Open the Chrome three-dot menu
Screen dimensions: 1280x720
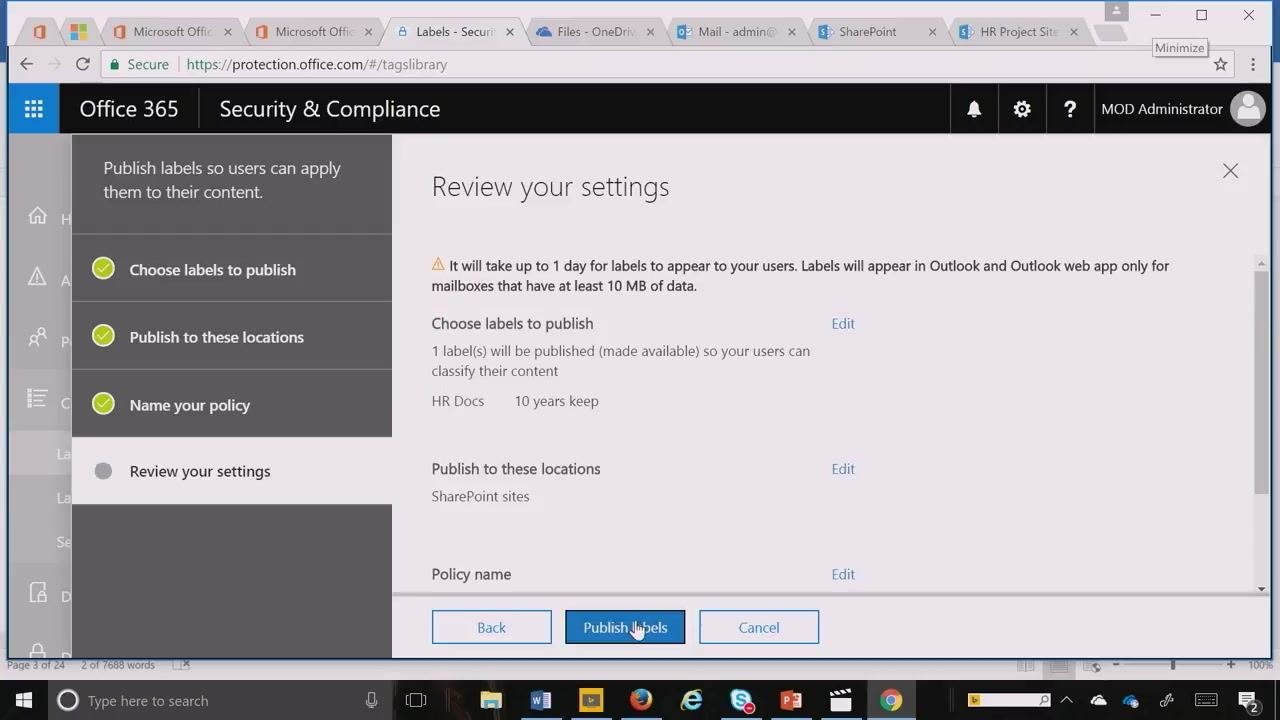(x=1253, y=64)
